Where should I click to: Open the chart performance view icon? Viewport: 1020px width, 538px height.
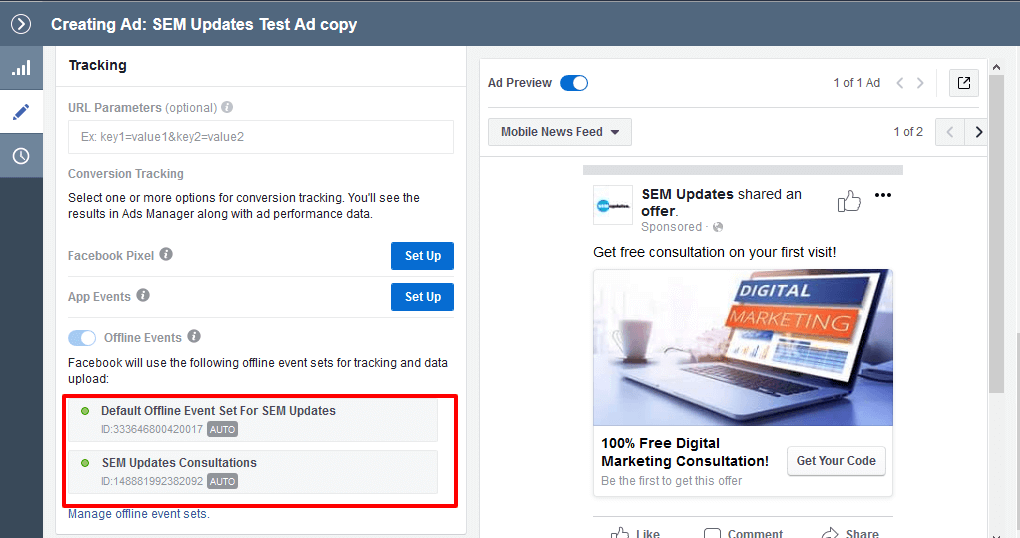(21, 68)
